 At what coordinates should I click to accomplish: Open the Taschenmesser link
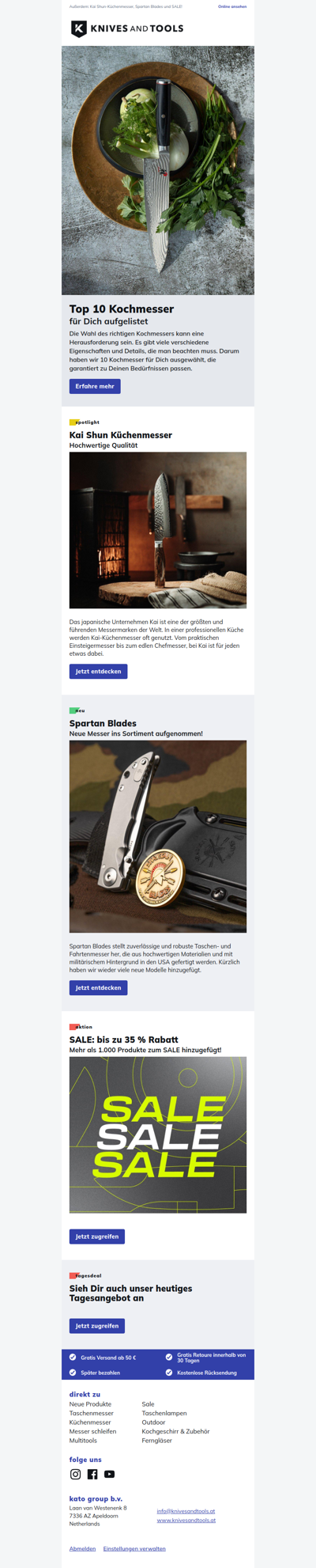[92, 1413]
